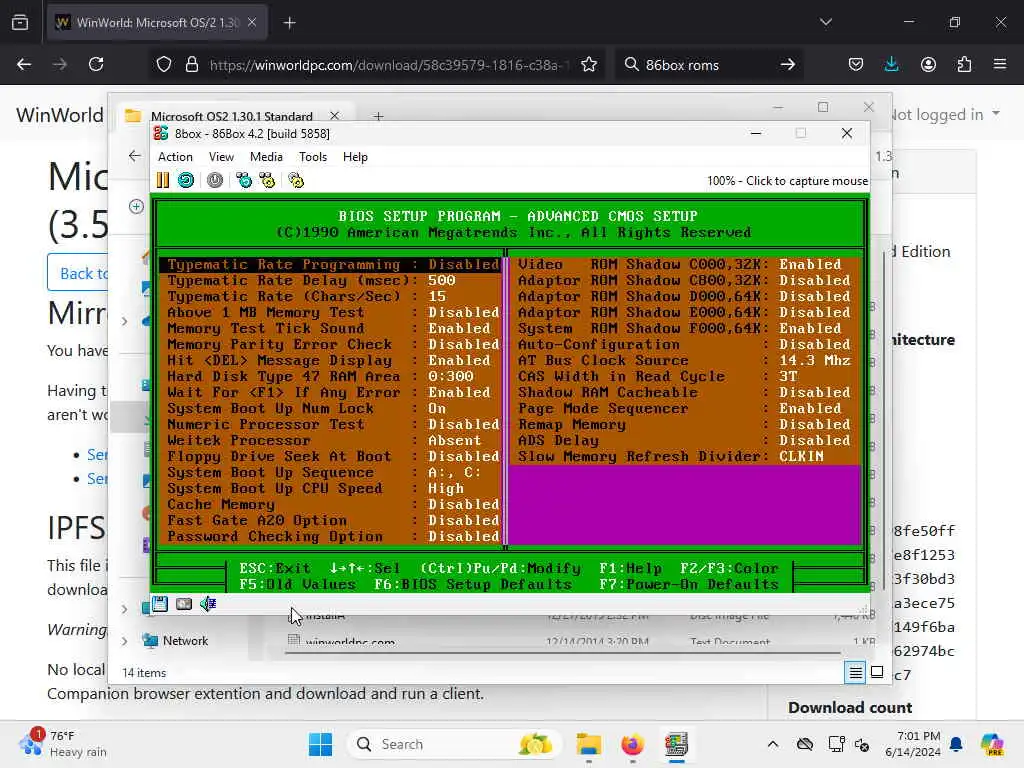Open Firefox downloads panel

coord(891,64)
